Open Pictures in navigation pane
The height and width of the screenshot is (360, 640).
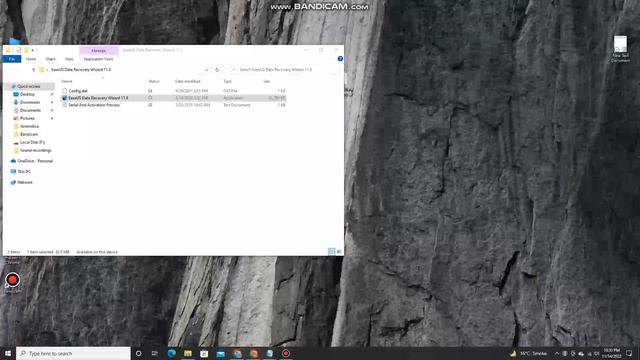27,118
